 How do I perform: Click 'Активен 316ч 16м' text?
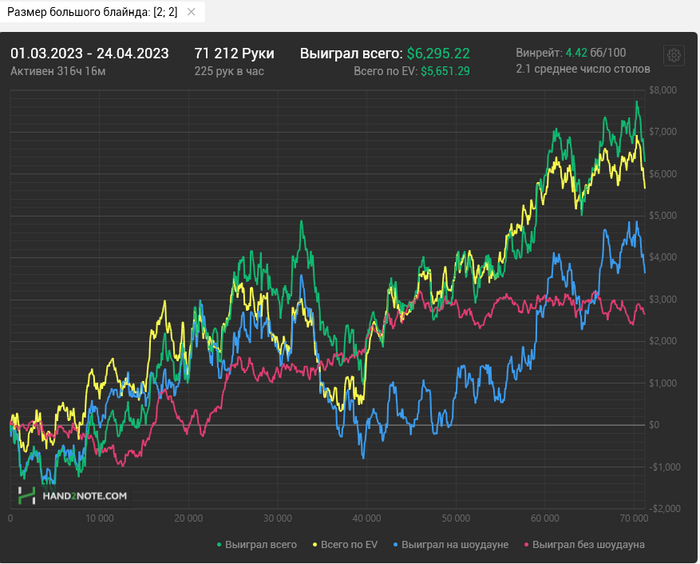click(x=58, y=71)
